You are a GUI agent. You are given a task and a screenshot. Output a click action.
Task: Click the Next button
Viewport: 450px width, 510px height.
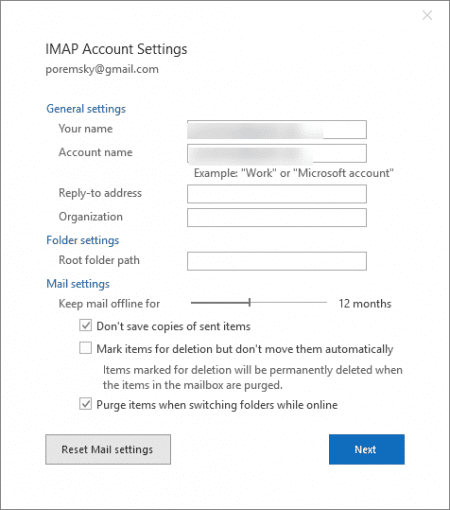(x=367, y=449)
